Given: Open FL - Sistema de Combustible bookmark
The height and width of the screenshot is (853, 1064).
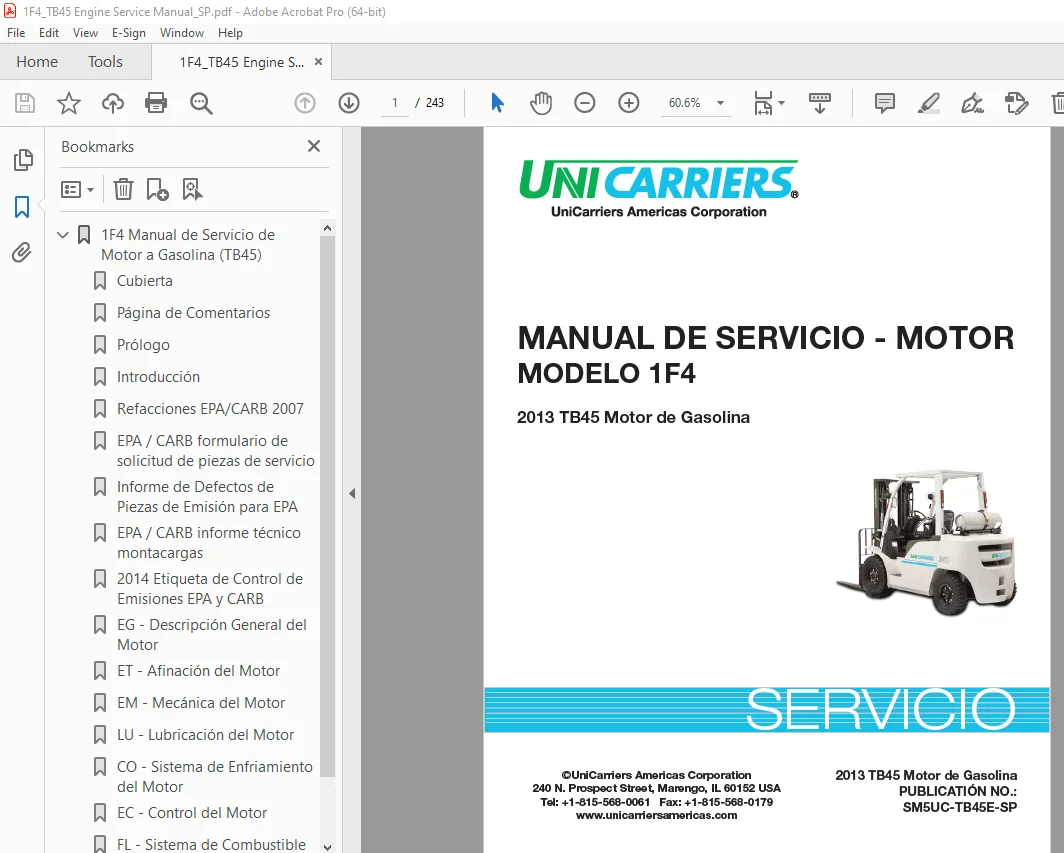Looking at the screenshot, I should coord(211,844).
